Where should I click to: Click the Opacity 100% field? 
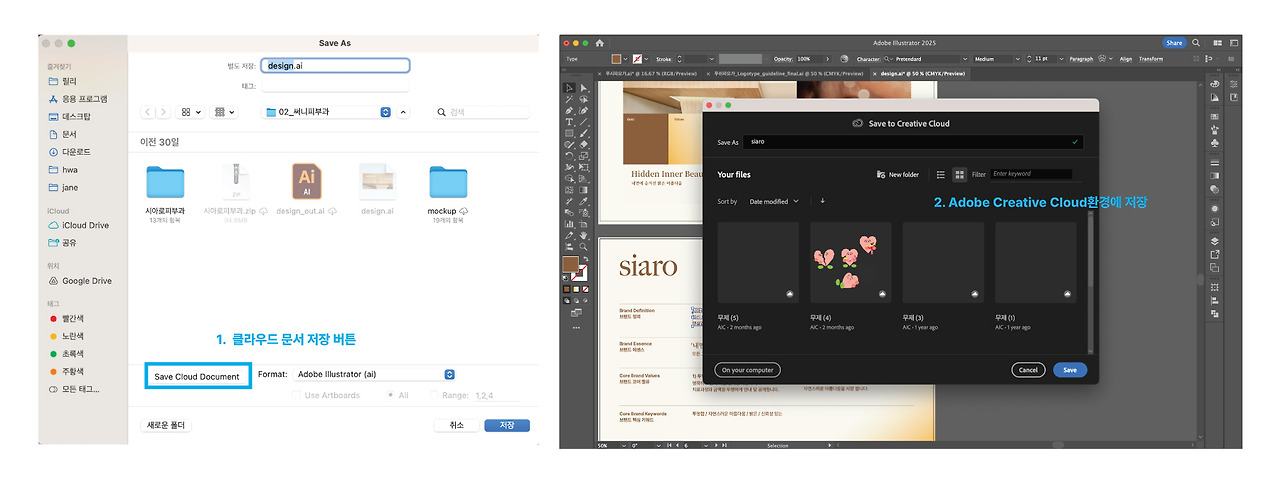[x=810, y=59]
